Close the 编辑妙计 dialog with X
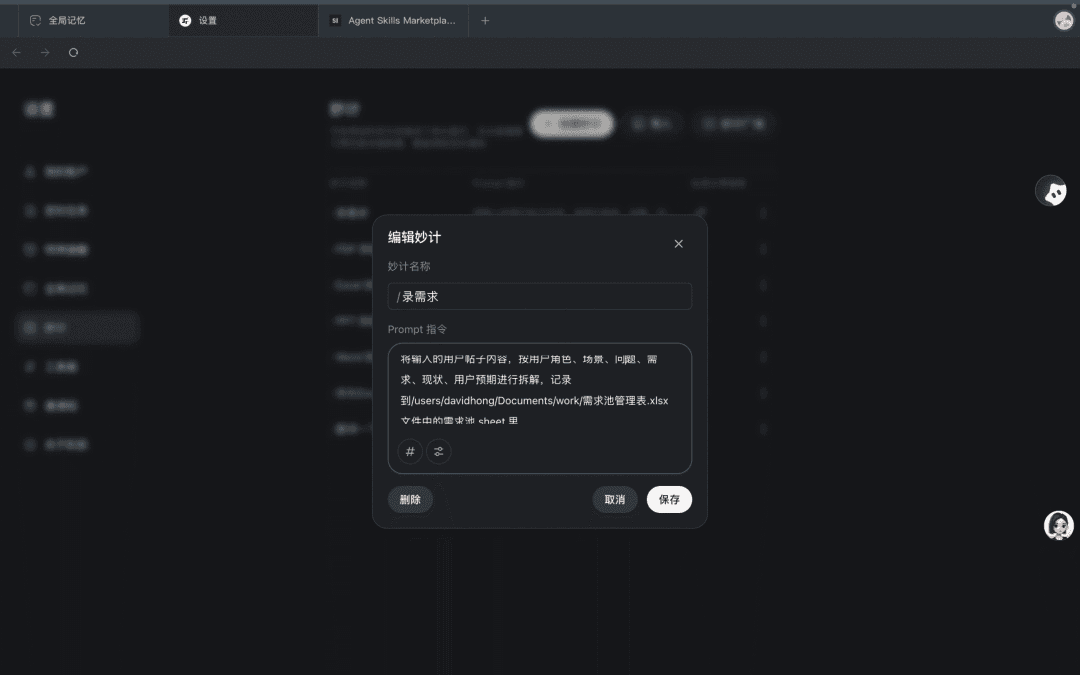Image resolution: width=1080 pixels, height=675 pixels. [x=678, y=244]
